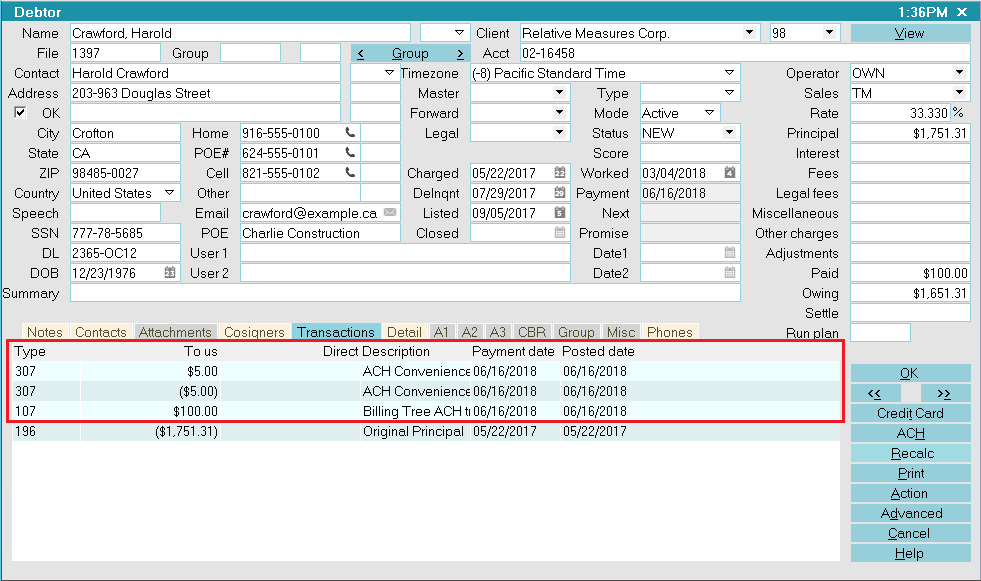The width and height of the screenshot is (981, 581).
Task: Click the View button
Action: pyautogui.click(x=910, y=33)
